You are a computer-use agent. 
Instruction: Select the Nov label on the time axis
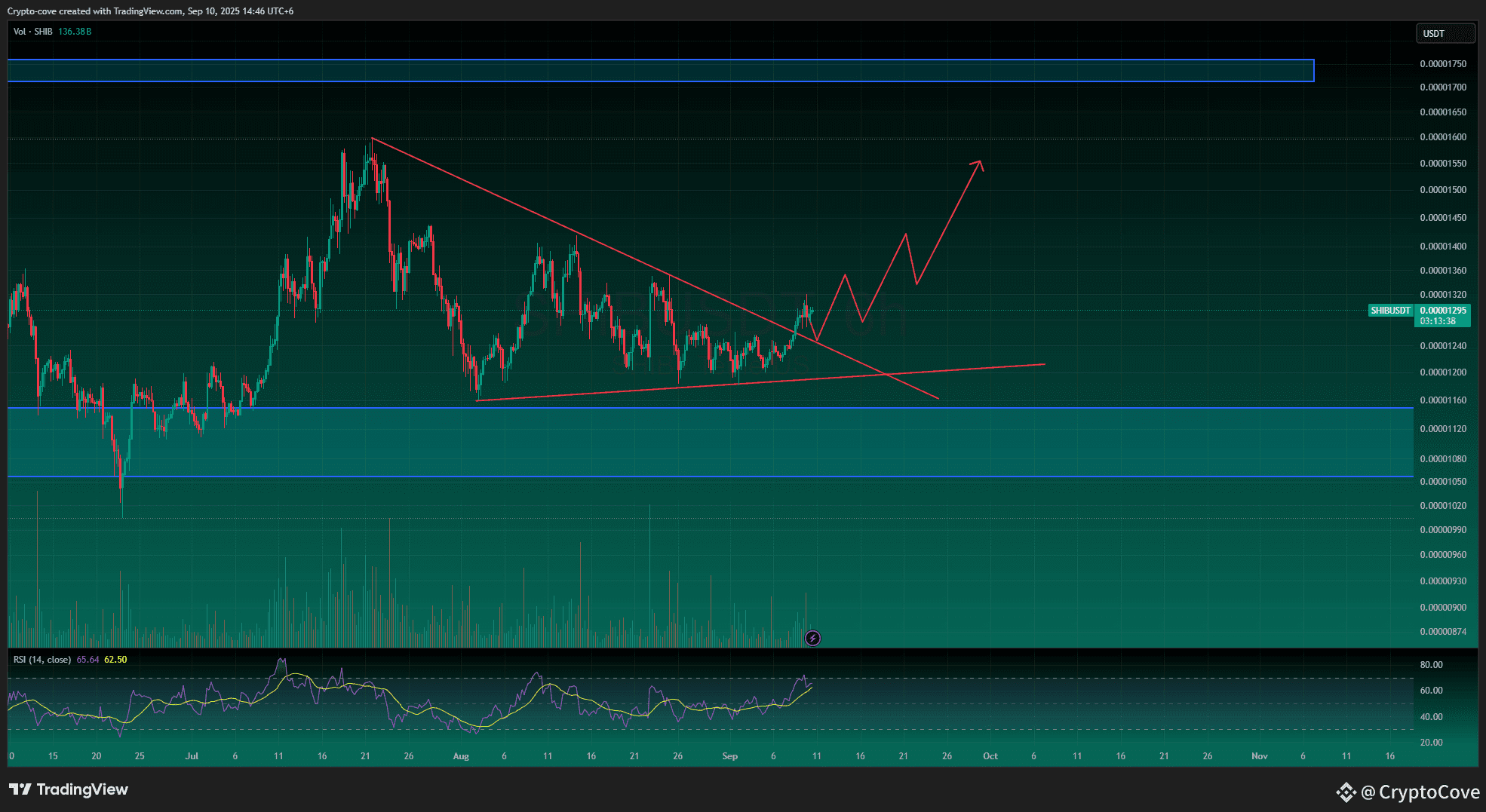click(1259, 756)
